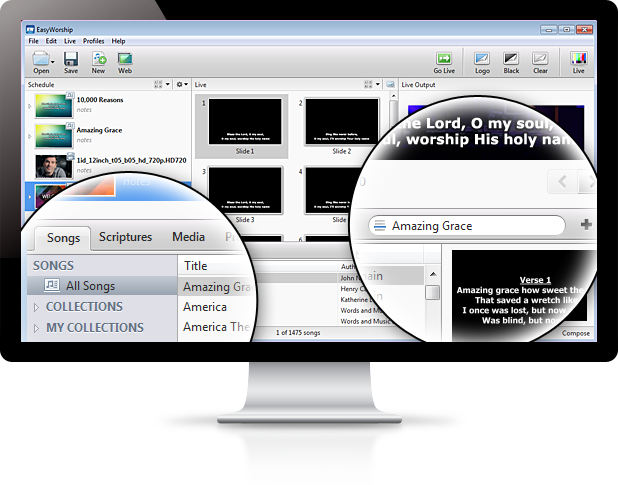The image size is (618, 485).
Task: Open the Profiles menu
Action: click(x=93, y=41)
